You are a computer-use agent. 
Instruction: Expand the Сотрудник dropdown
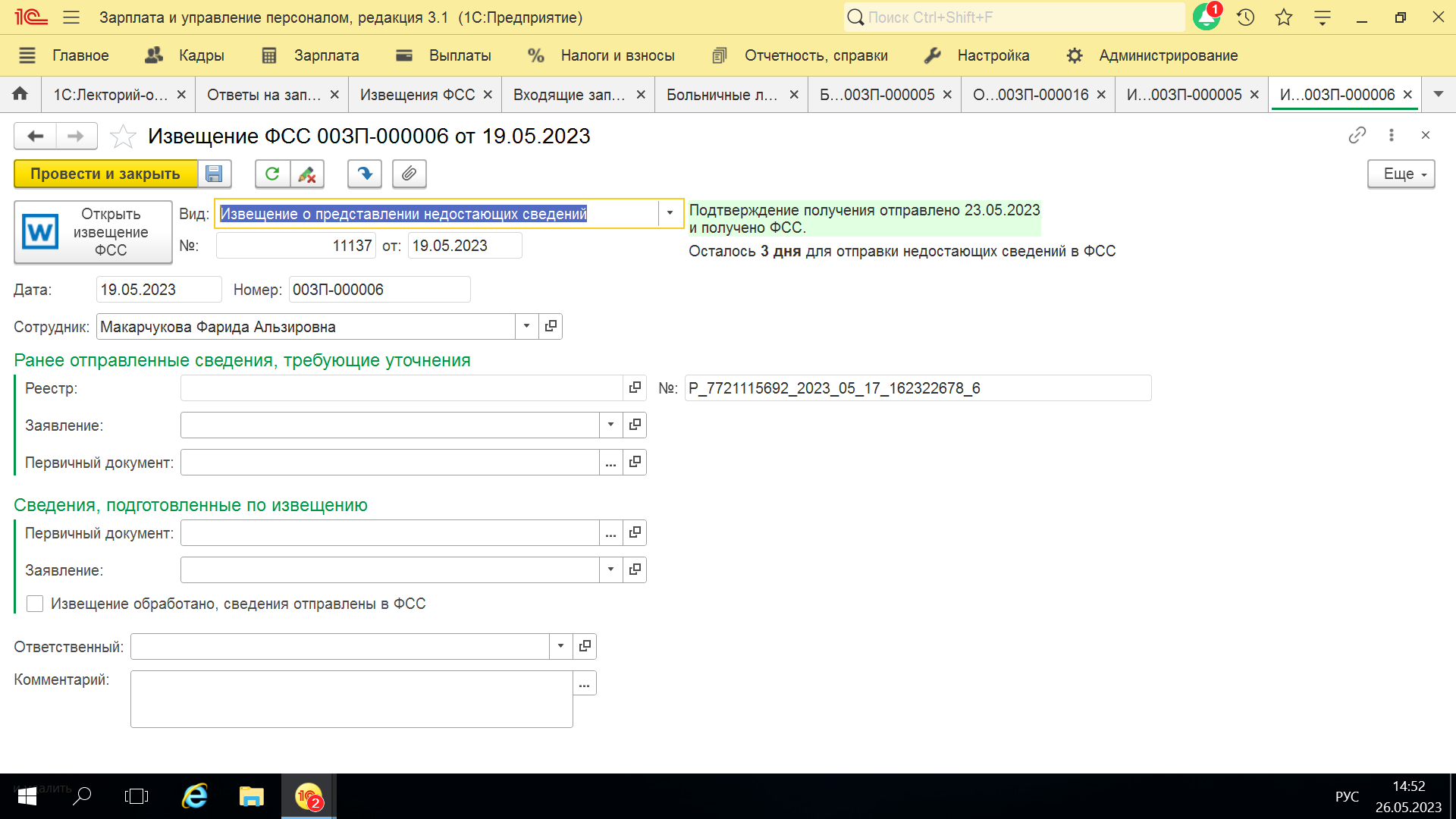coord(526,327)
